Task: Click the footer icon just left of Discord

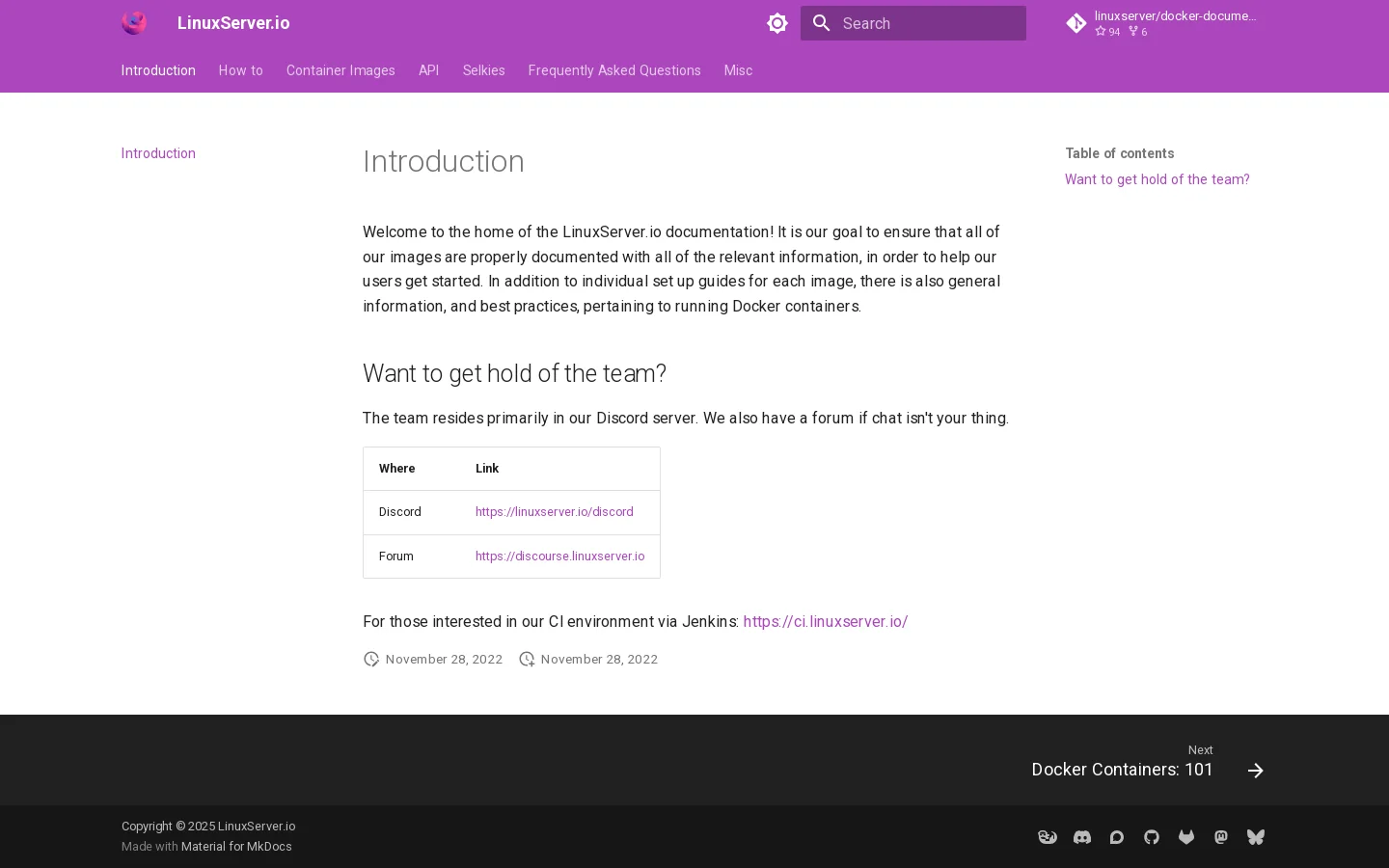Action: [1048, 837]
